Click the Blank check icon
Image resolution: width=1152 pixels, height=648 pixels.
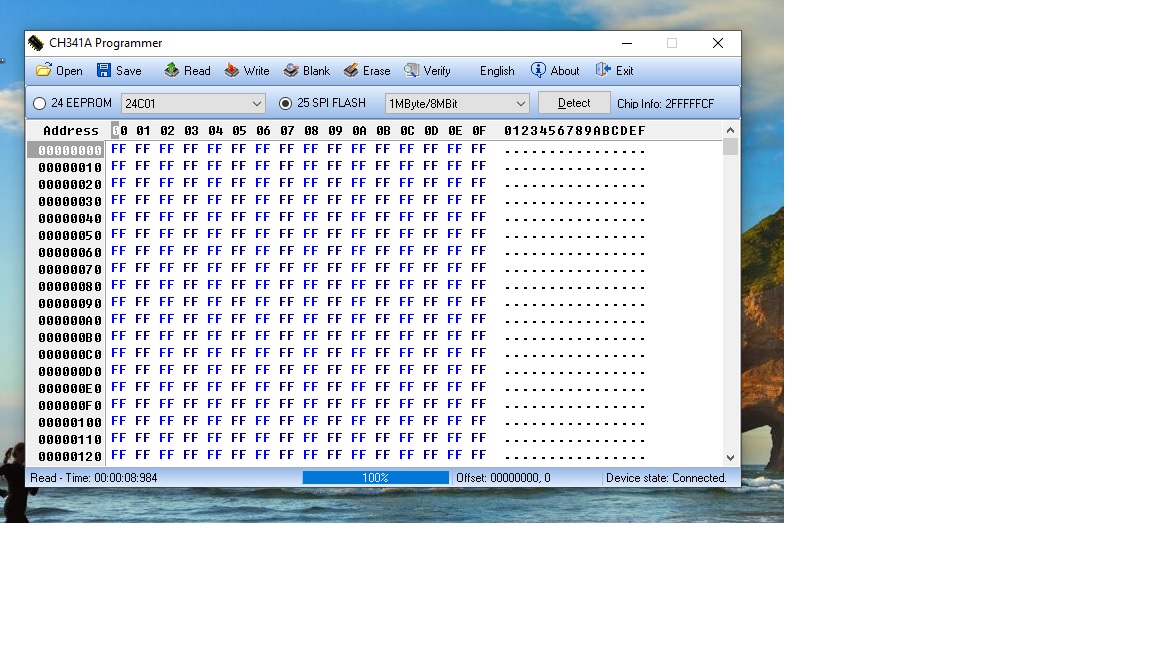point(291,71)
